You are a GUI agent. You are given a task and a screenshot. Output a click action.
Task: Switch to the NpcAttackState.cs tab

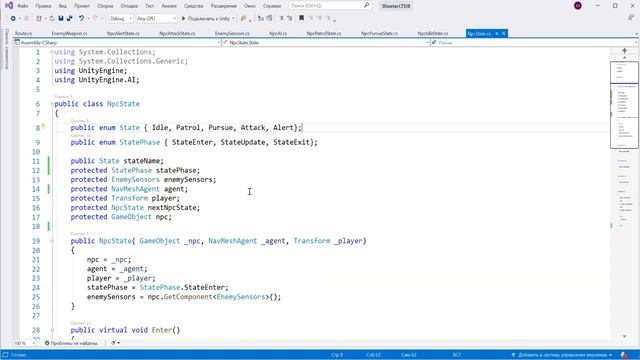click(x=177, y=33)
